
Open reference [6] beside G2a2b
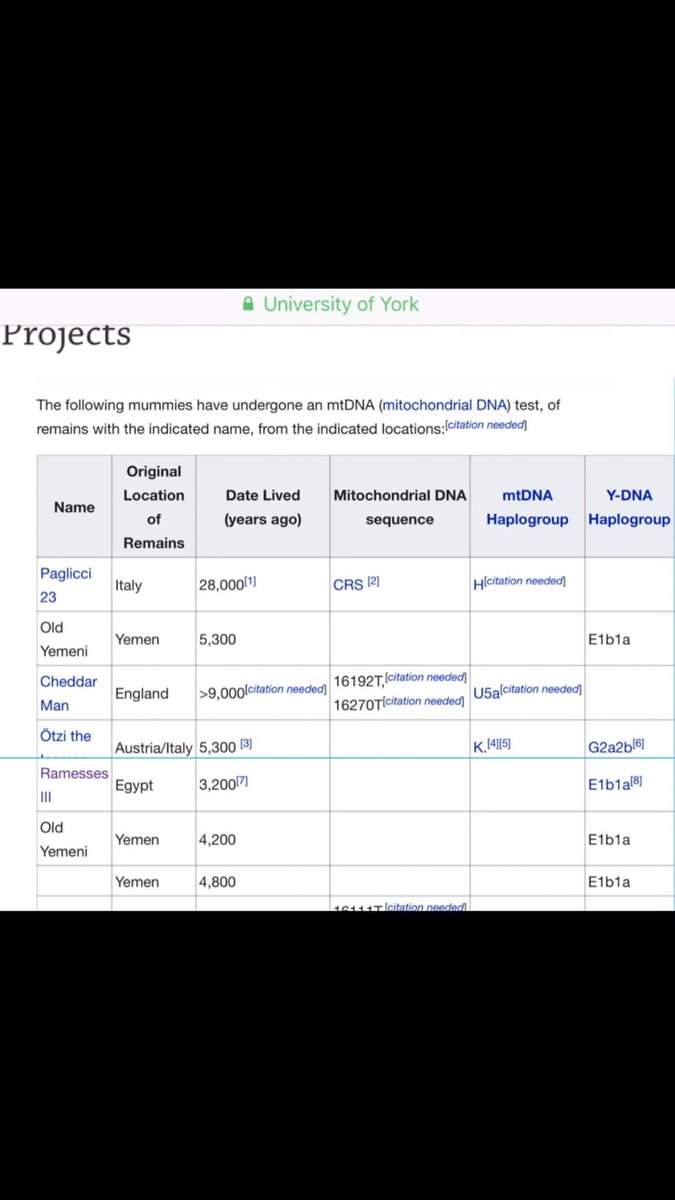tap(639, 745)
